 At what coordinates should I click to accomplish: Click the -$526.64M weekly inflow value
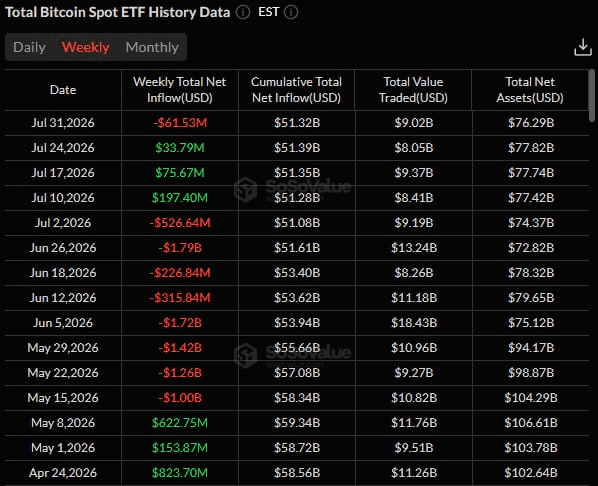180,223
